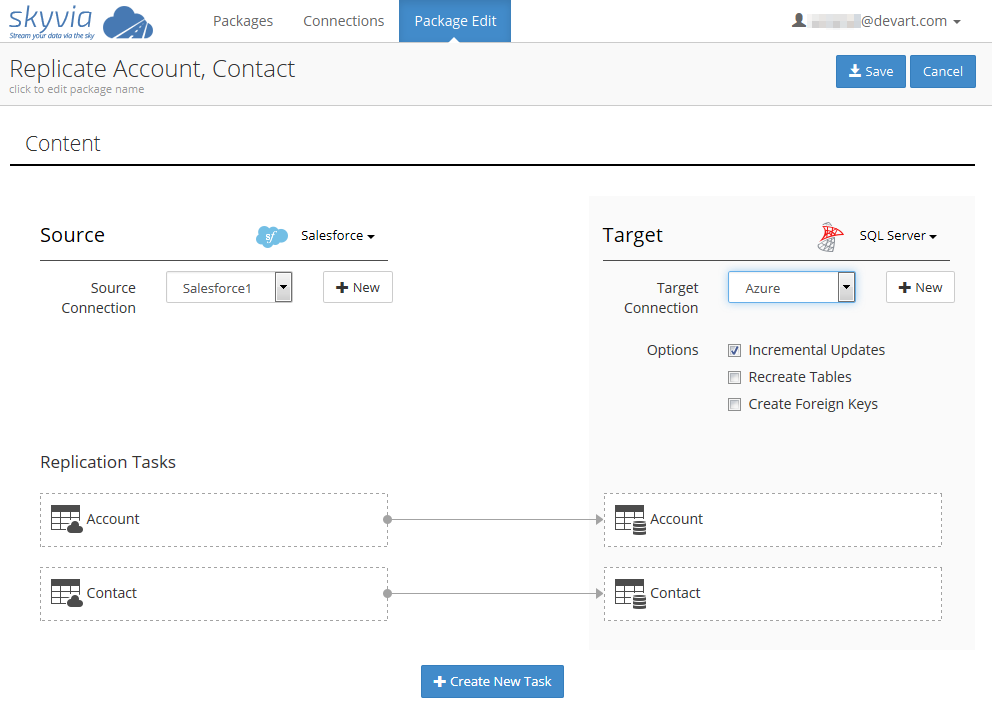
Task: Click the target Account database table icon
Action: pyautogui.click(x=630, y=519)
